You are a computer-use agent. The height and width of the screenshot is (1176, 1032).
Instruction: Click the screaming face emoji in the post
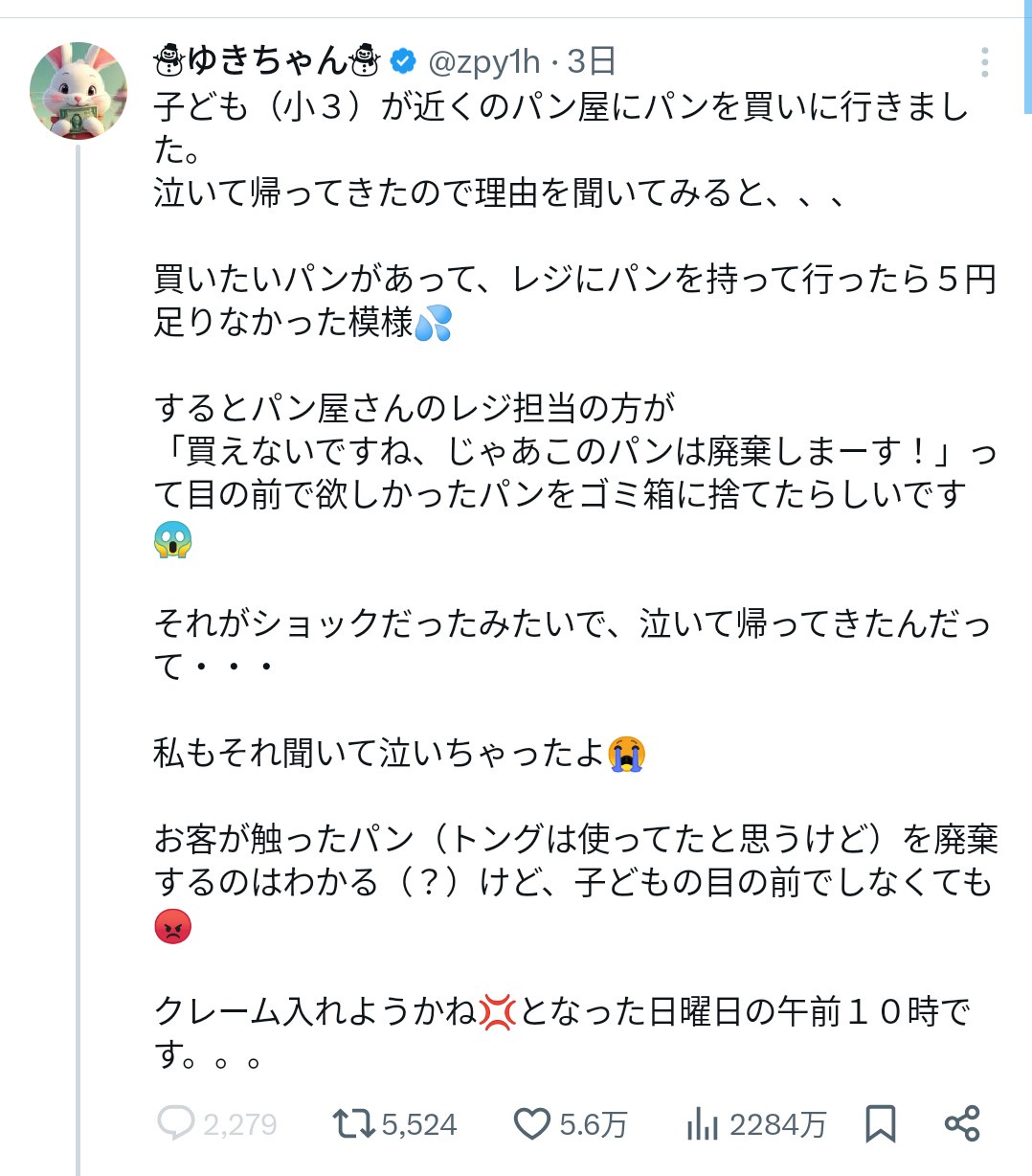(173, 540)
